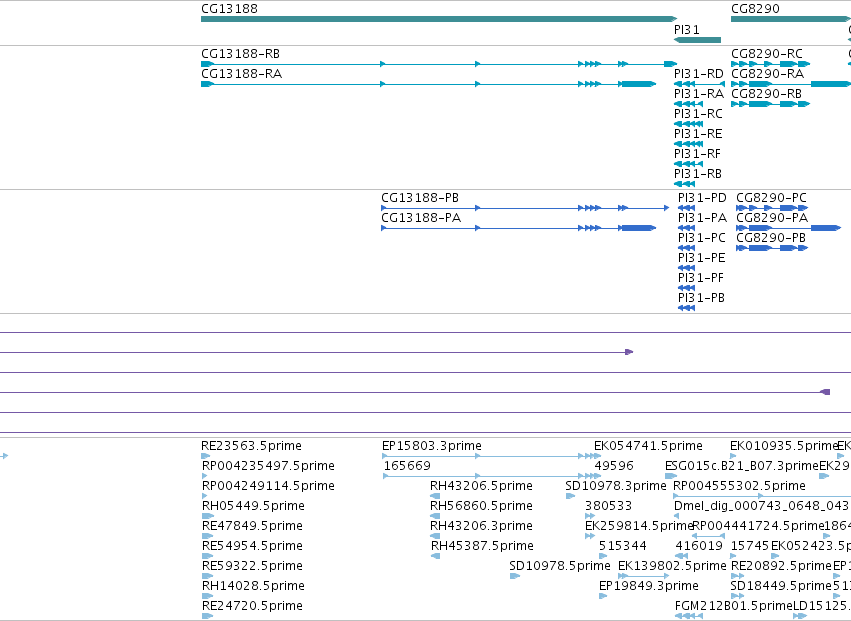Open EST EP15803.3prime
Image resolution: width=851 pixels, height=621 pixels.
pos(431,446)
